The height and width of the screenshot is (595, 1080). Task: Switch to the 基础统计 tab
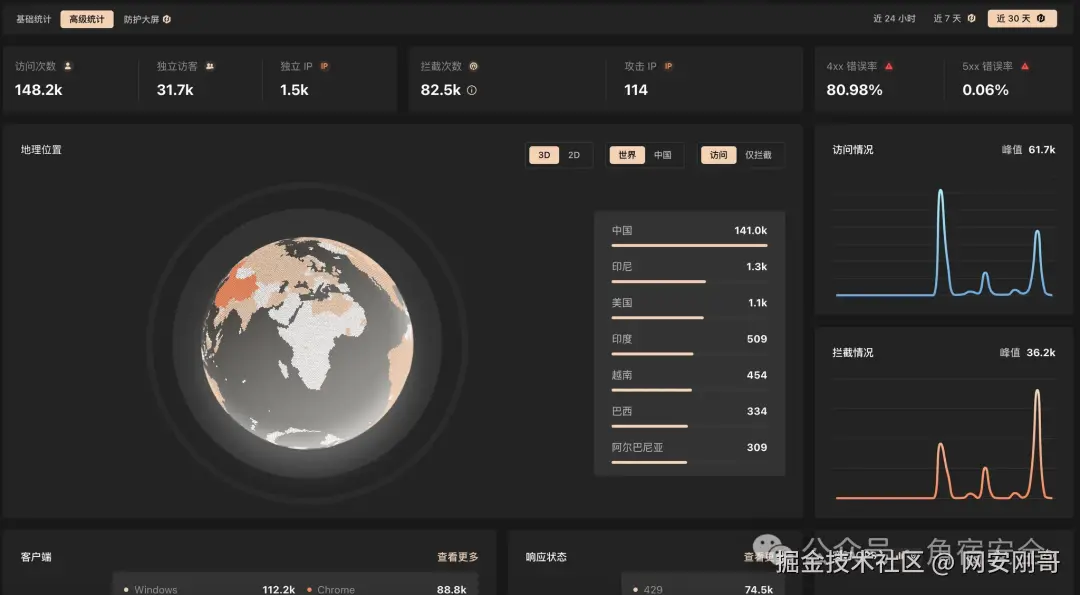[x=32, y=18]
